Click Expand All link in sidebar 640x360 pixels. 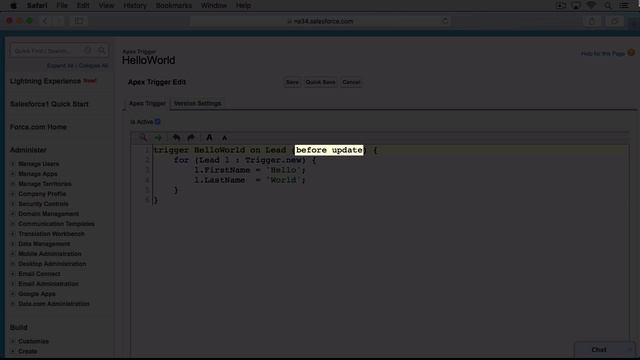60,65
